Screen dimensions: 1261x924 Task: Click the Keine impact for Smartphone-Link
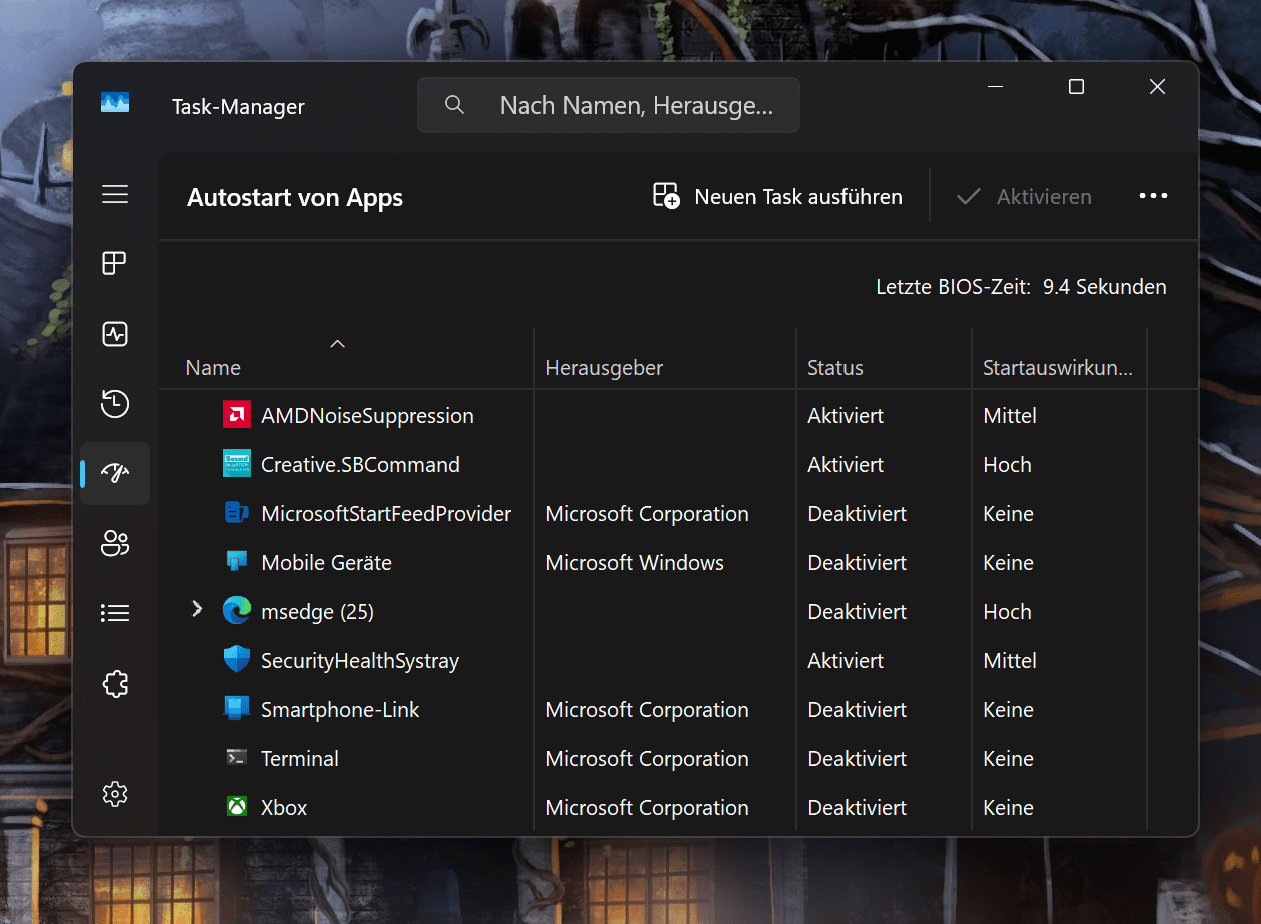1008,709
